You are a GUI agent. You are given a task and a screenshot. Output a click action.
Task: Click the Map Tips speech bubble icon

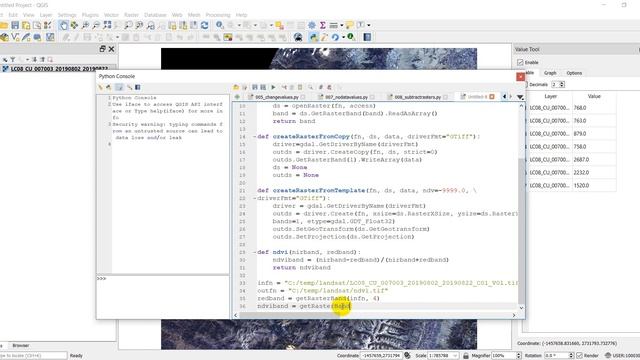click(x=349, y=25)
